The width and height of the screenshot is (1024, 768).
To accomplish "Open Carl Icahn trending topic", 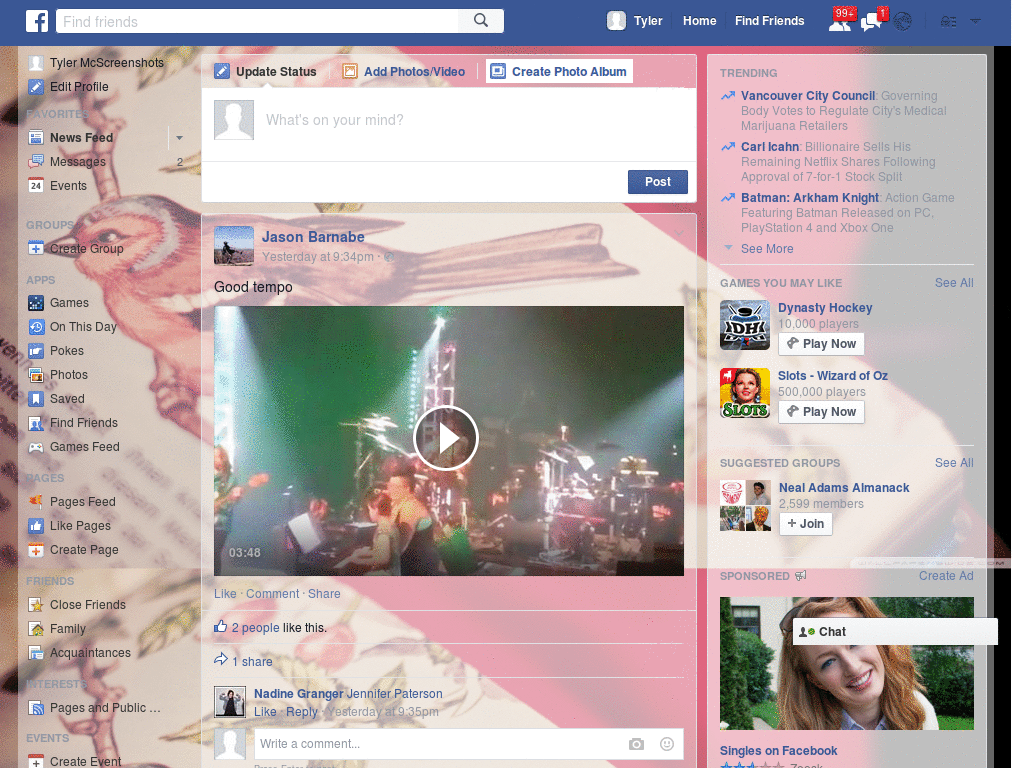I will tap(770, 147).
